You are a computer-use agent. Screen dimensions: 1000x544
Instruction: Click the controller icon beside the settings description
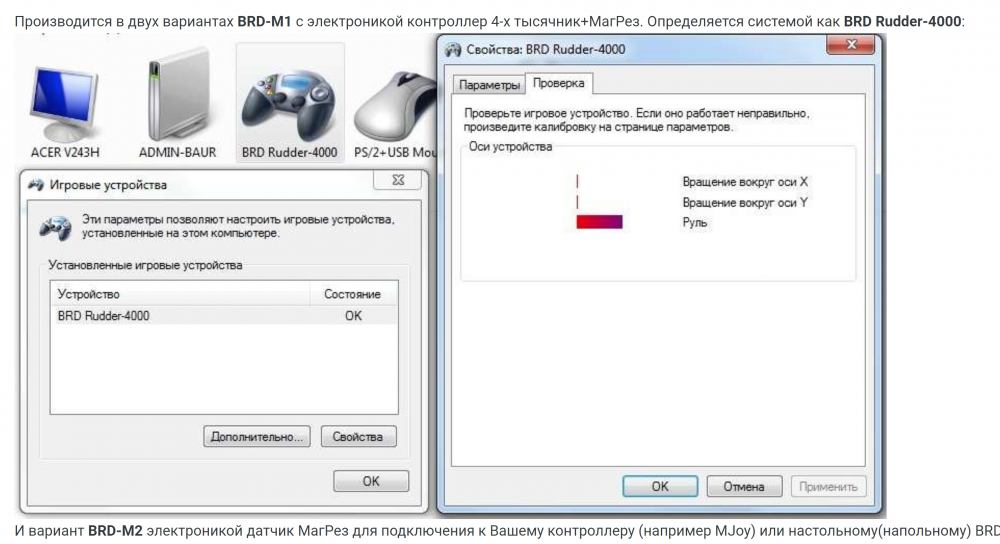coord(55,228)
